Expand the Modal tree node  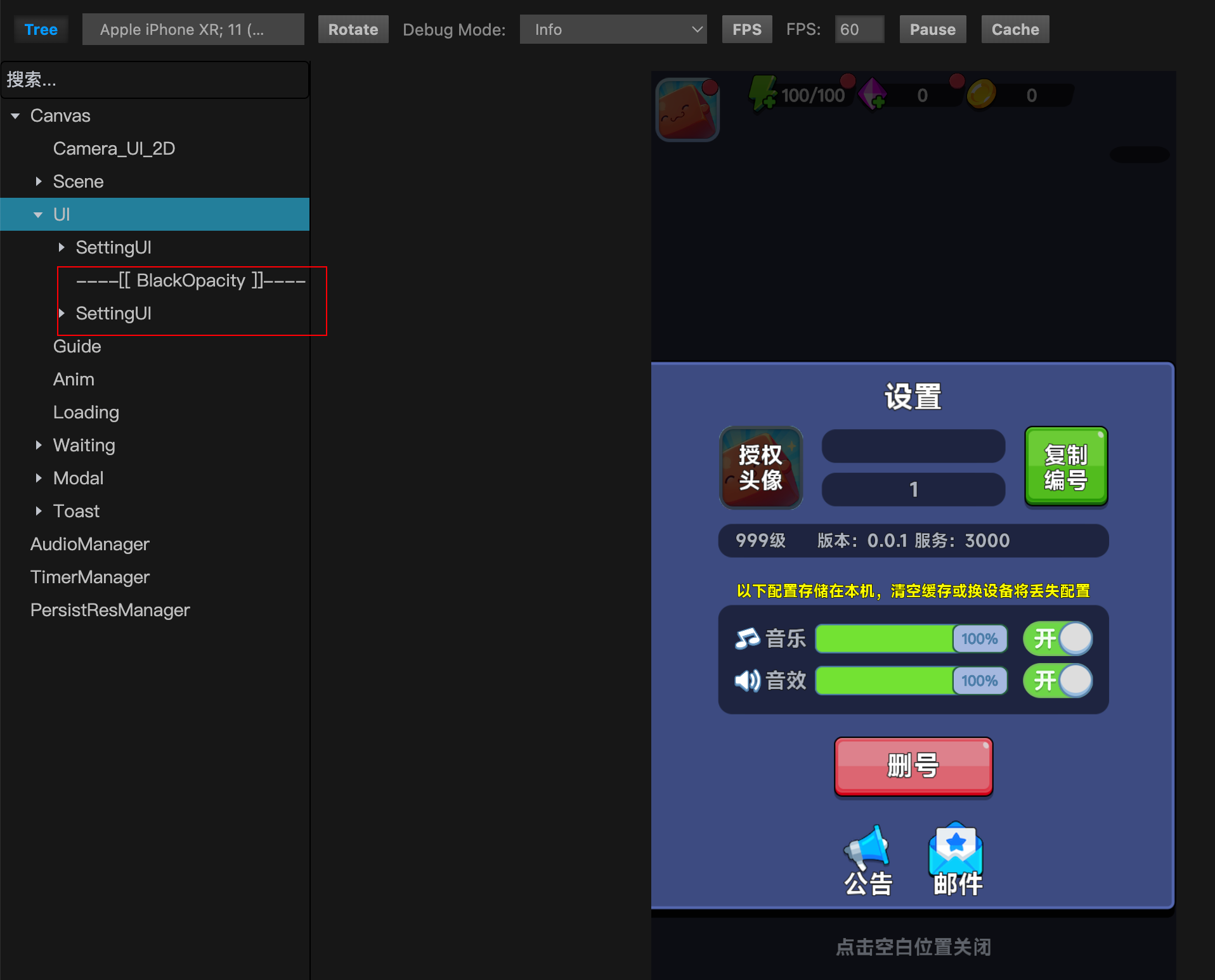pyautogui.click(x=39, y=478)
